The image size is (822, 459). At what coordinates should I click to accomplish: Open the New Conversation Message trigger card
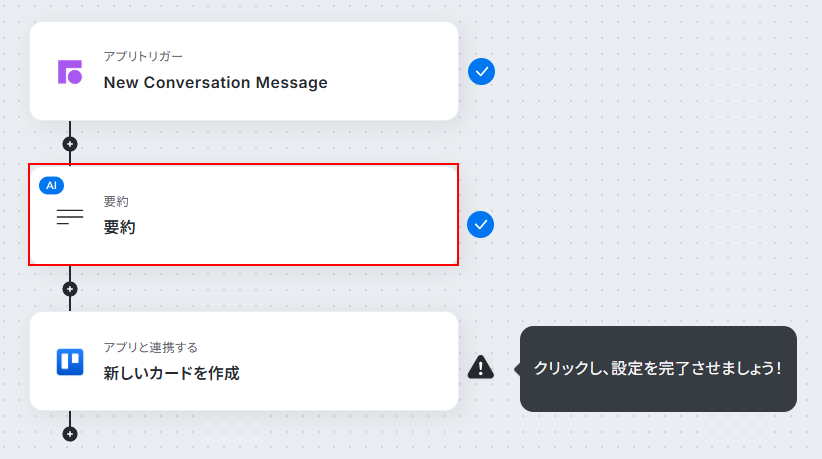244,71
